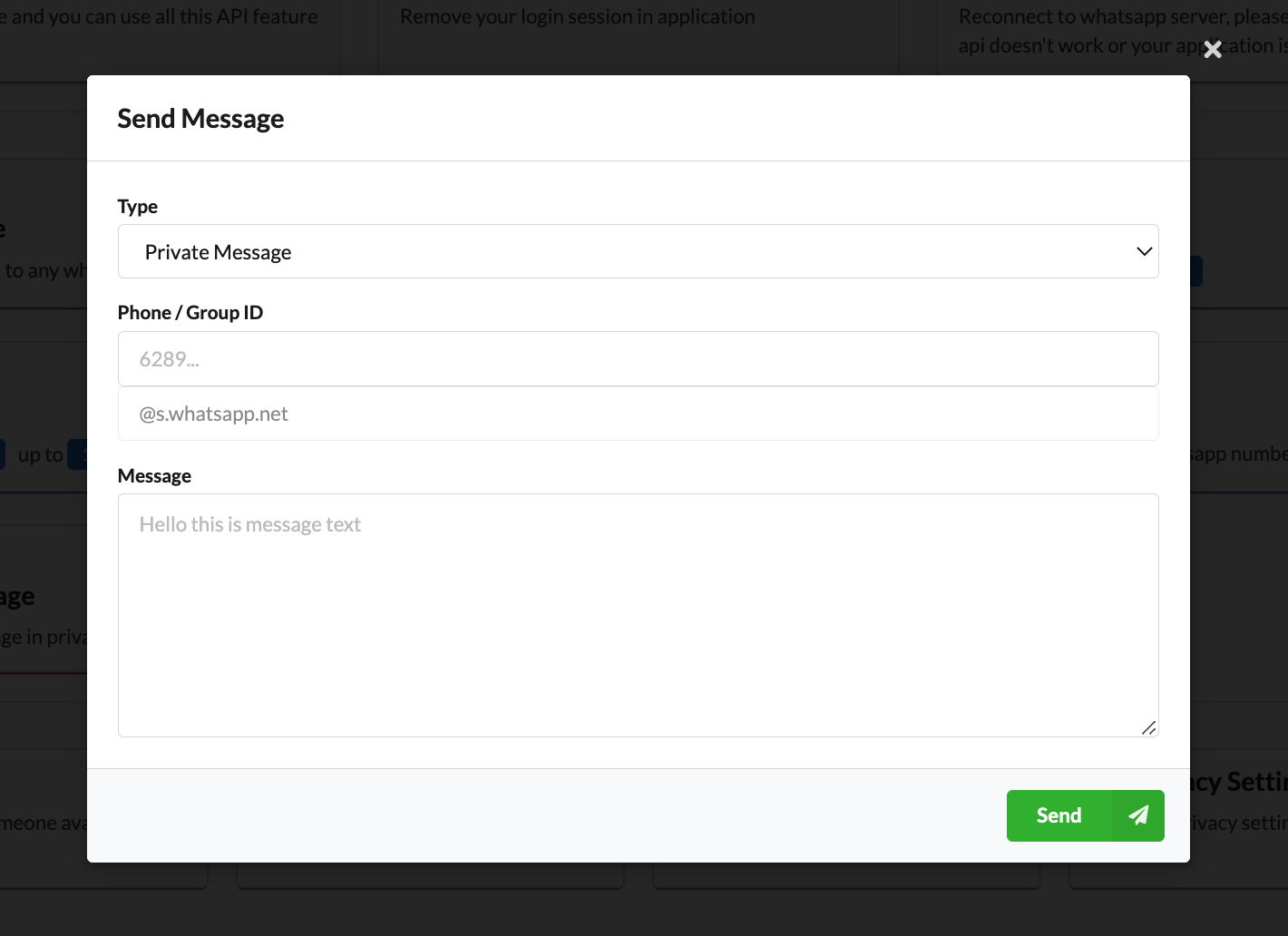Focus the Message text area
Image resolution: width=1288 pixels, height=936 pixels.
pos(639,615)
